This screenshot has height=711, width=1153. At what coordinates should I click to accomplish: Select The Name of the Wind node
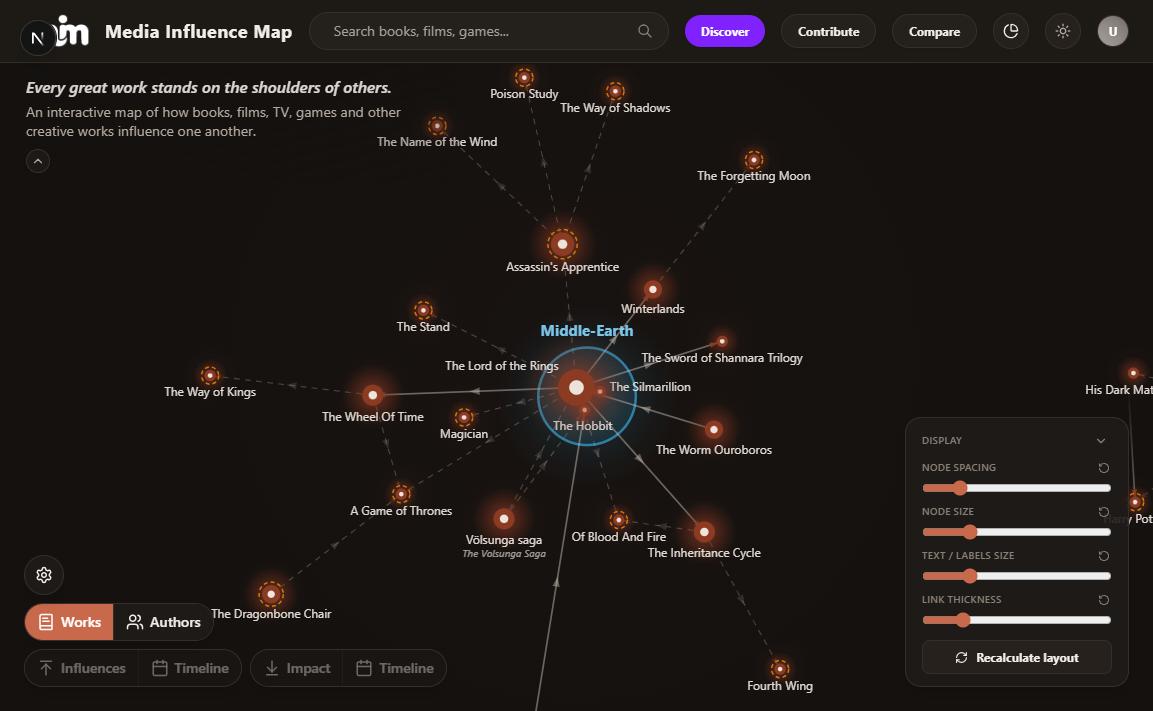point(438,126)
